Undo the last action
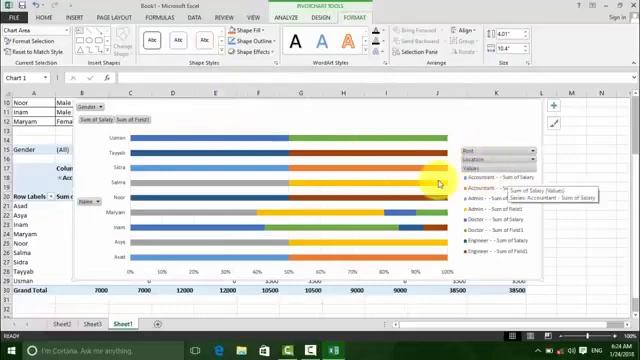 click(x=36, y=6)
